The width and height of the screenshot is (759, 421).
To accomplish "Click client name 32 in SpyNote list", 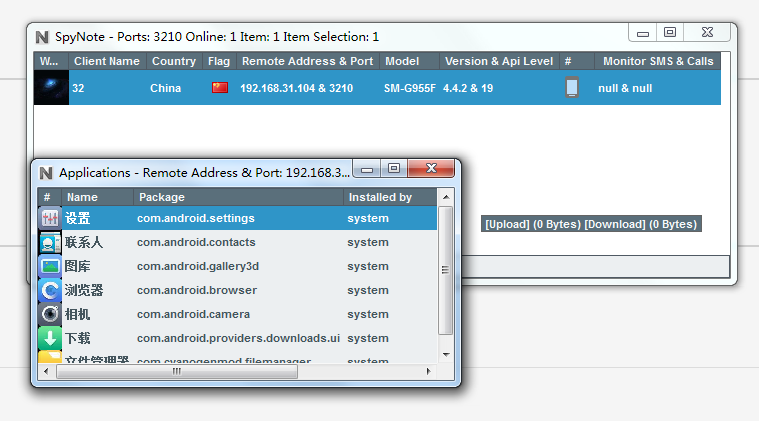I will click(x=78, y=88).
